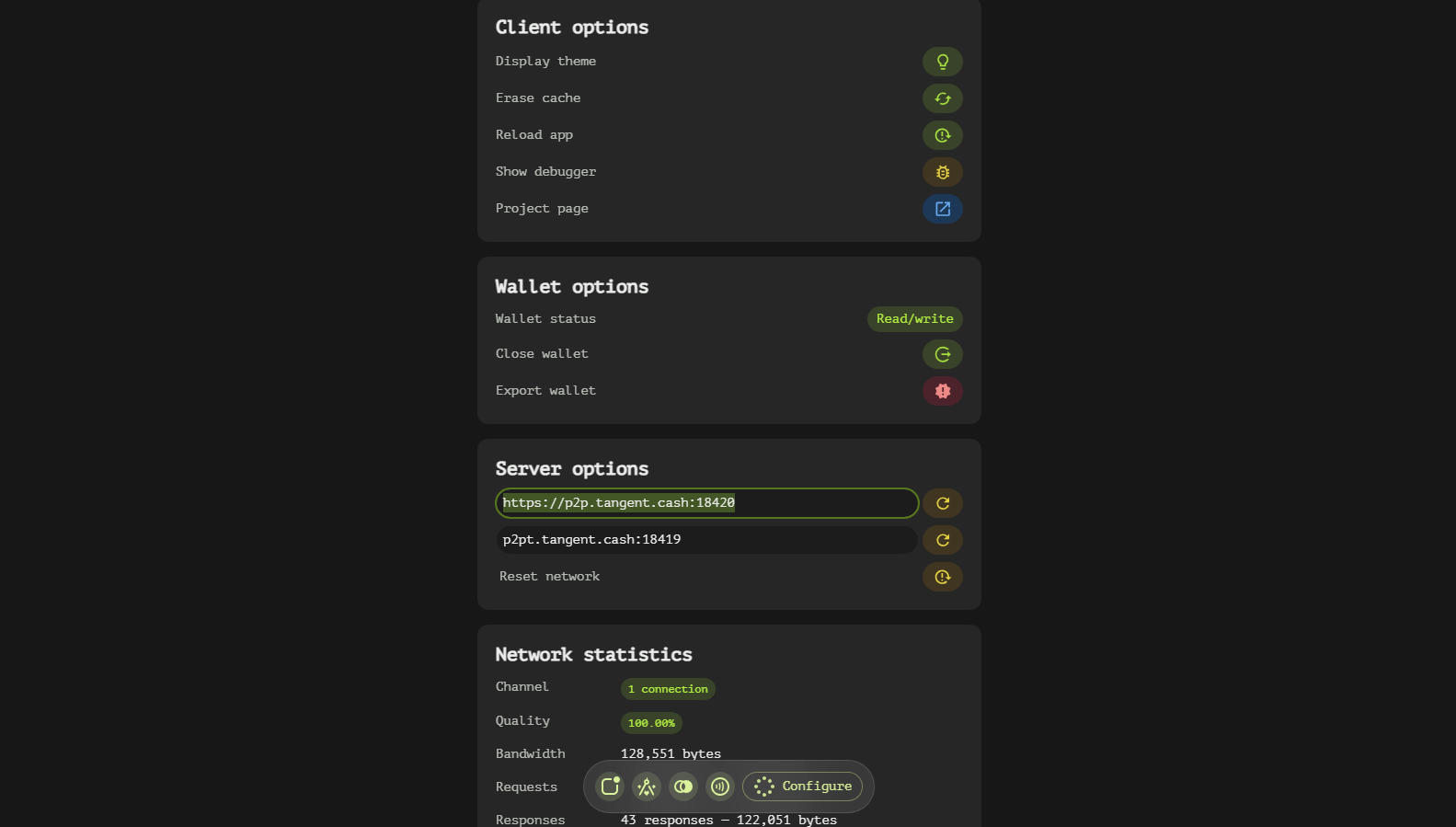Image resolution: width=1456 pixels, height=827 pixels.
Task: Switch to the overlapping circles tab
Action: tap(683, 787)
